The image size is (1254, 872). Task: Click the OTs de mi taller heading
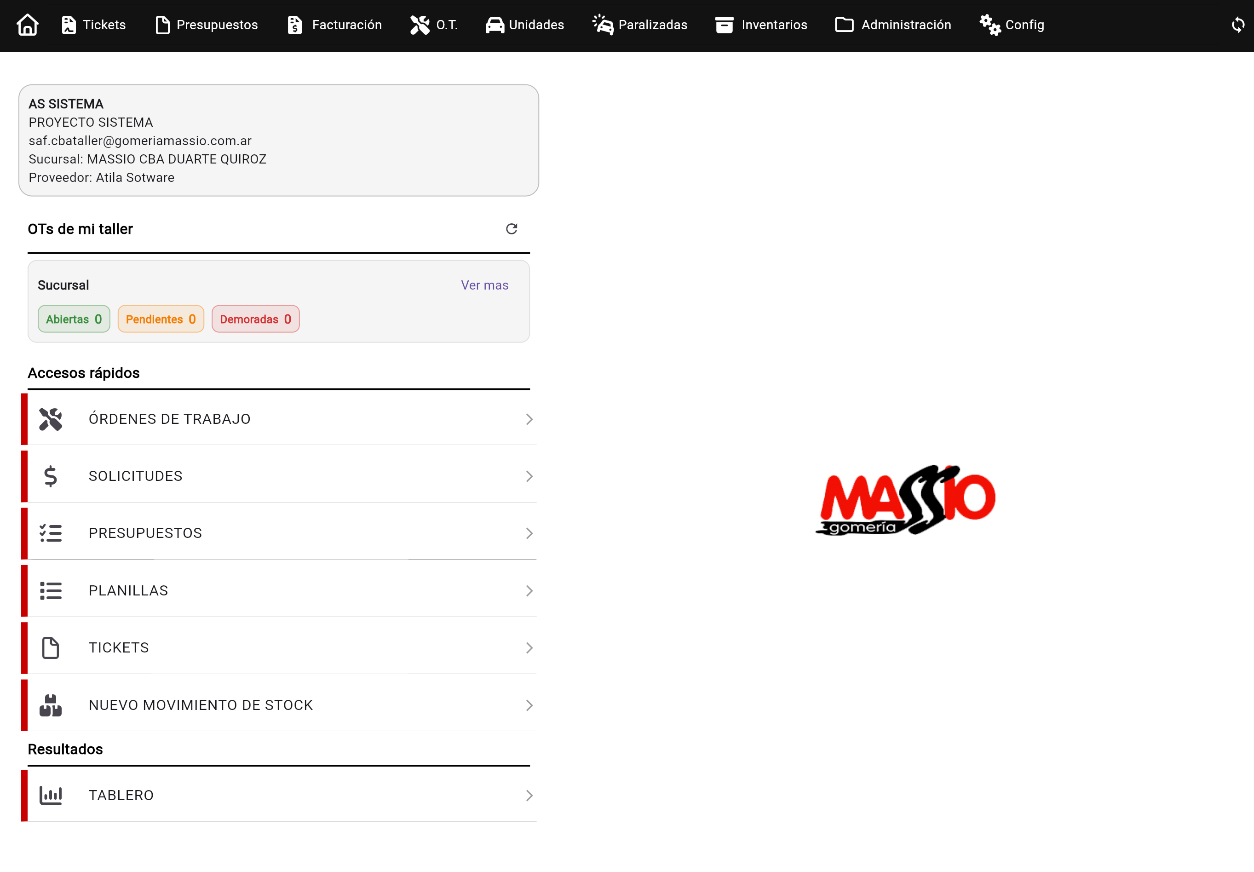tap(80, 229)
